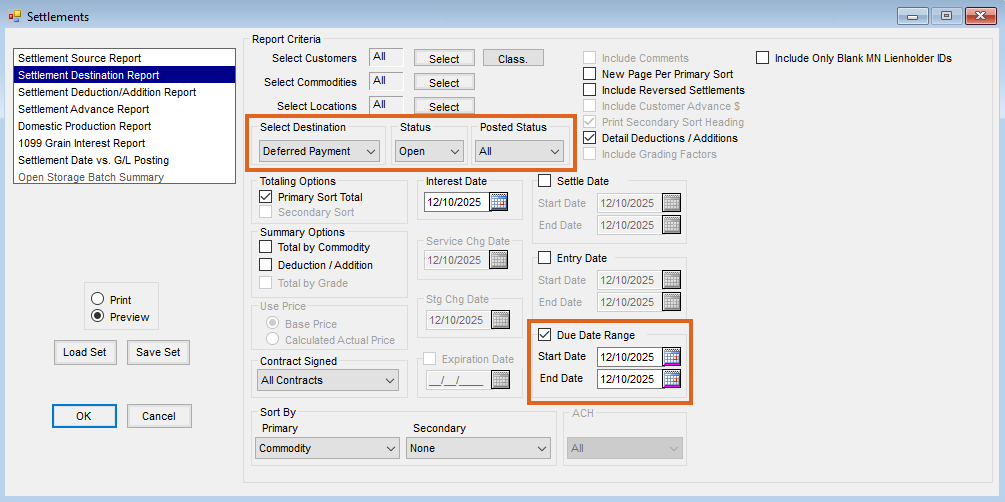This screenshot has height=502, width=1005.
Task: Check the Settle Date filter
Action: tap(544, 181)
